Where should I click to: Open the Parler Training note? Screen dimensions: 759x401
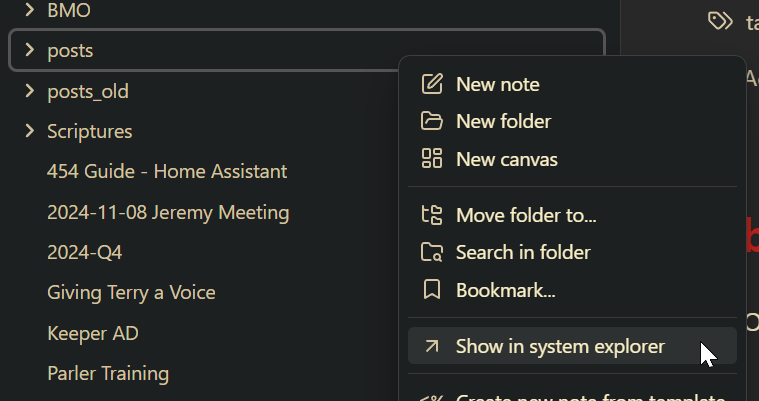108,373
